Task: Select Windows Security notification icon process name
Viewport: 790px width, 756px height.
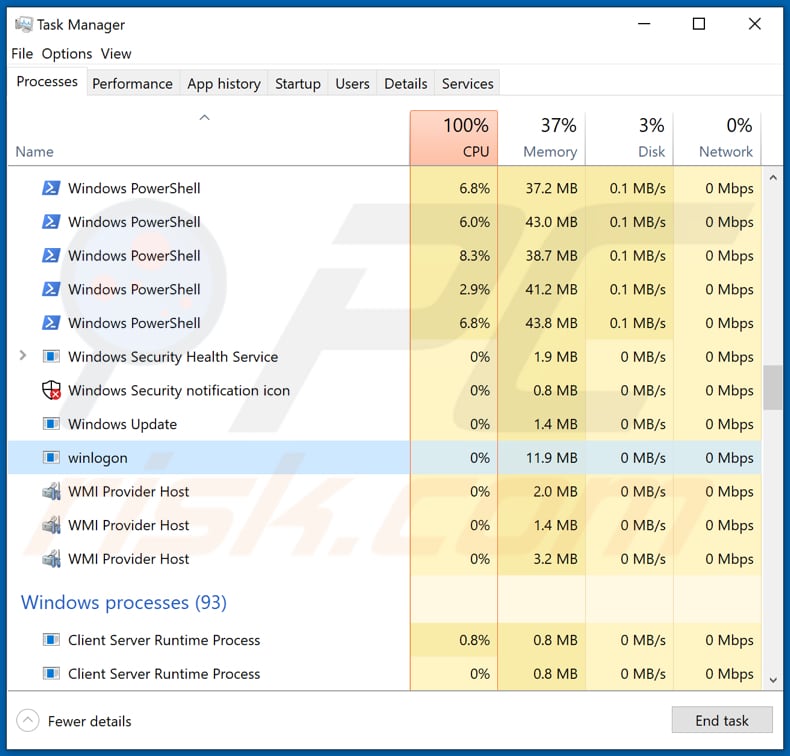Action: coord(179,390)
